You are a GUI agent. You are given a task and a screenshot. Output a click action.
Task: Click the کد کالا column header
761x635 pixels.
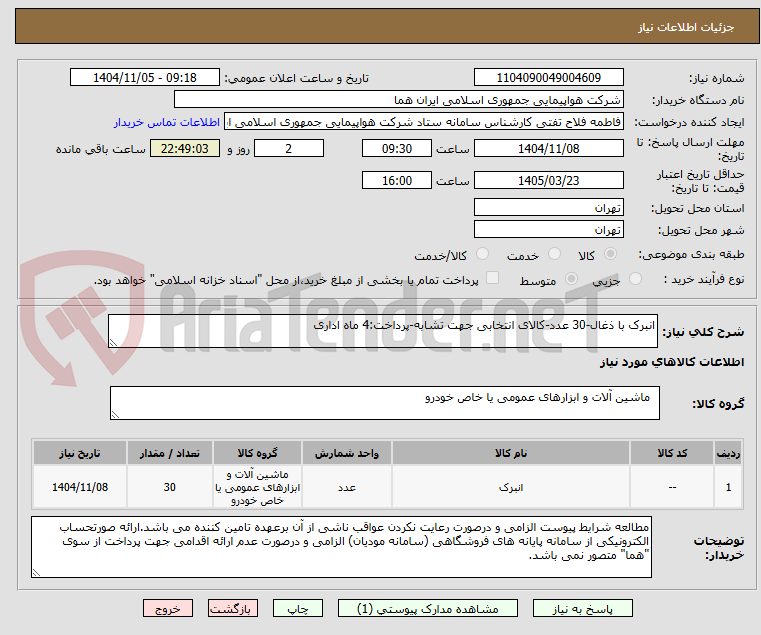[672, 453]
